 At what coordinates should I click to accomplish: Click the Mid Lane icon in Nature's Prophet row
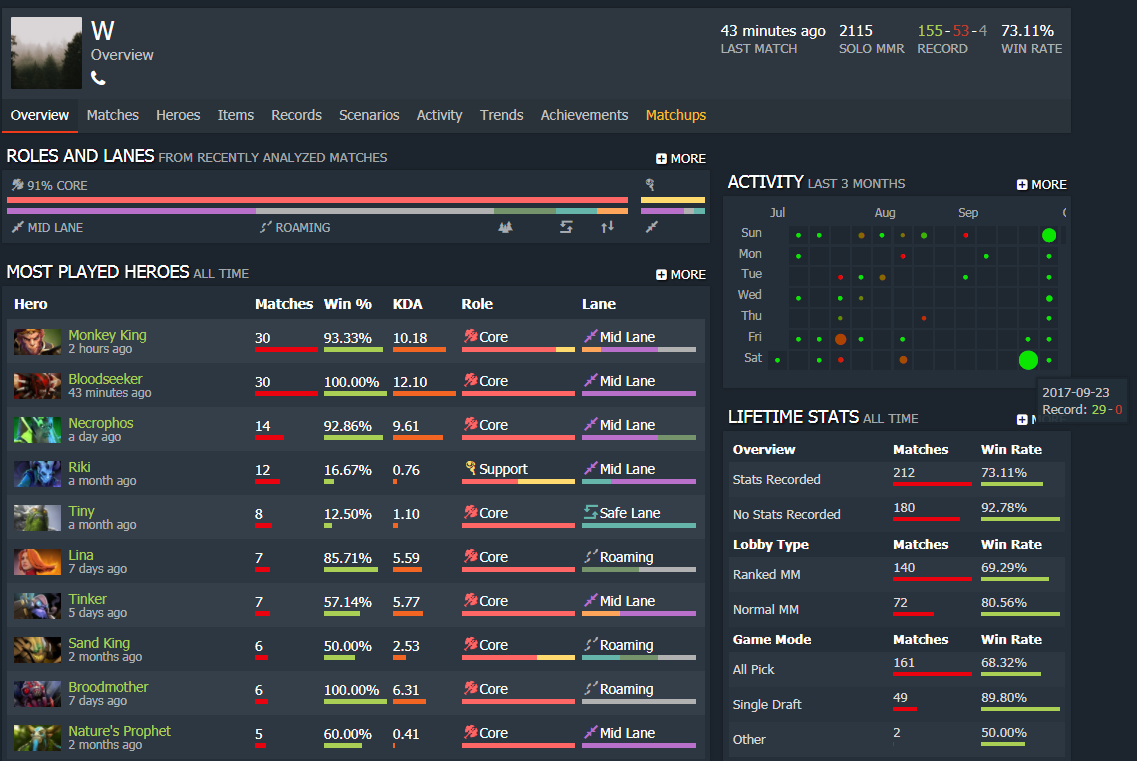[x=591, y=732]
